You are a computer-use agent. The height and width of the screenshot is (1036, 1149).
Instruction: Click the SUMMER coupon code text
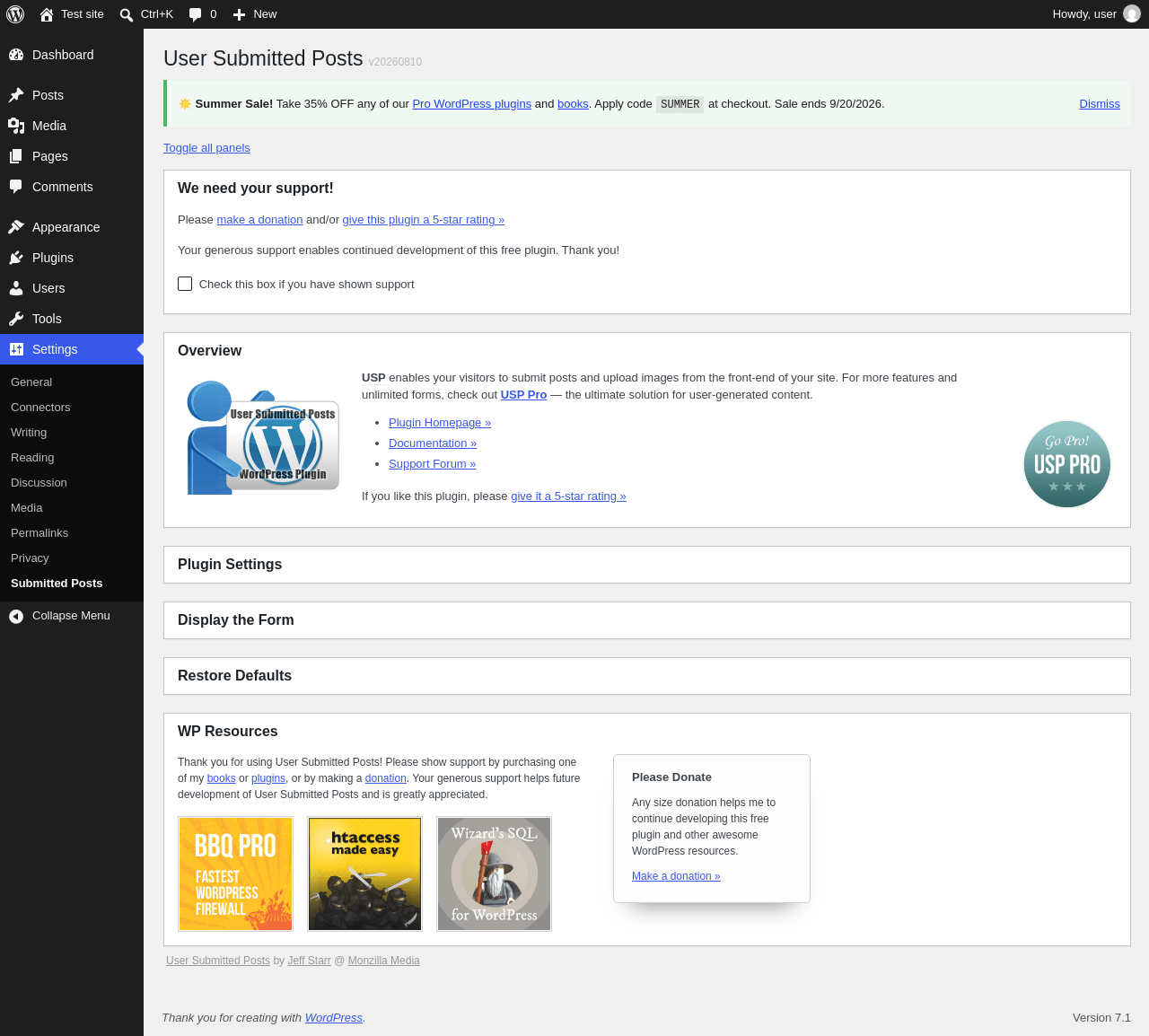680,104
